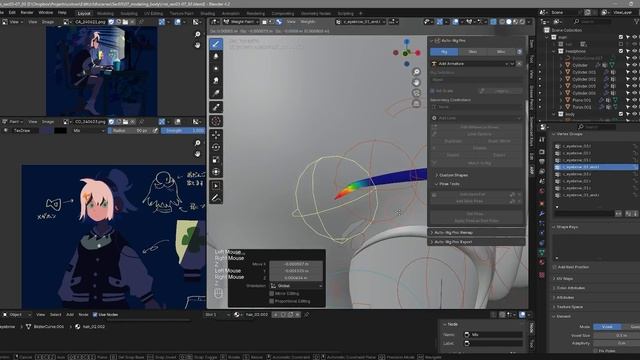Toggle exclude checkbox for body collection
The height and width of the screenshot is (360, 640).
[x=621, y=114]
